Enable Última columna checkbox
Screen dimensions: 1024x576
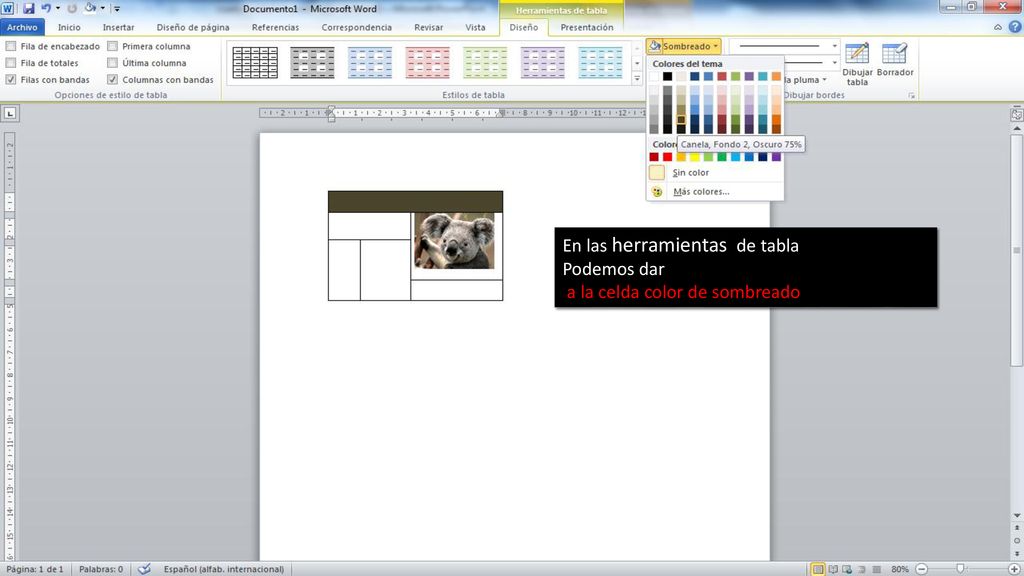coord(112,63)
